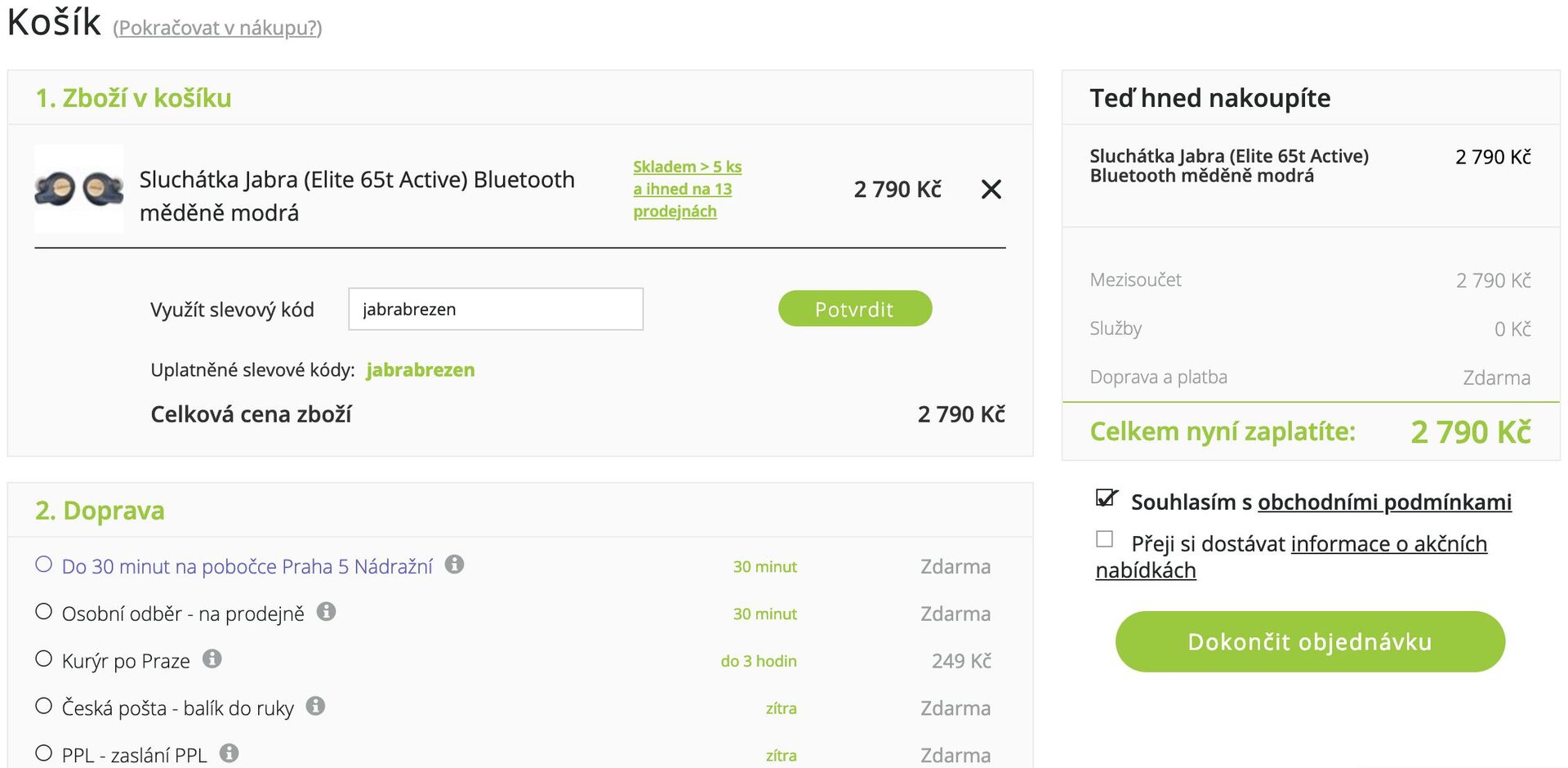This screenshot has width=1568, height=768.
Task: Pick Česká pošta balík do ruky delivery
Action: pos(43,706)
